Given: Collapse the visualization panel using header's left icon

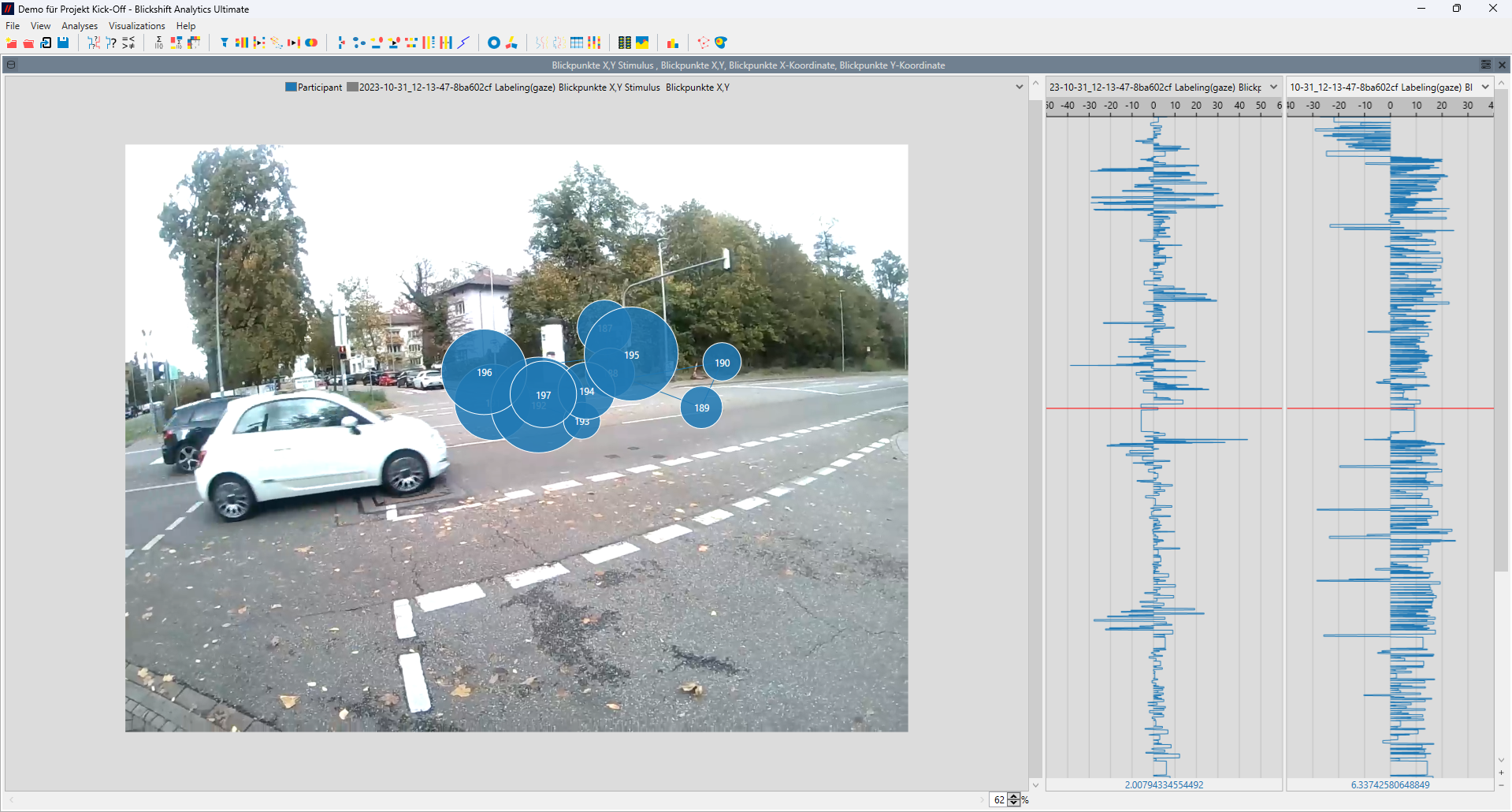Looking at the screenshot, I should pyautogui.click(x=11, y=65).
